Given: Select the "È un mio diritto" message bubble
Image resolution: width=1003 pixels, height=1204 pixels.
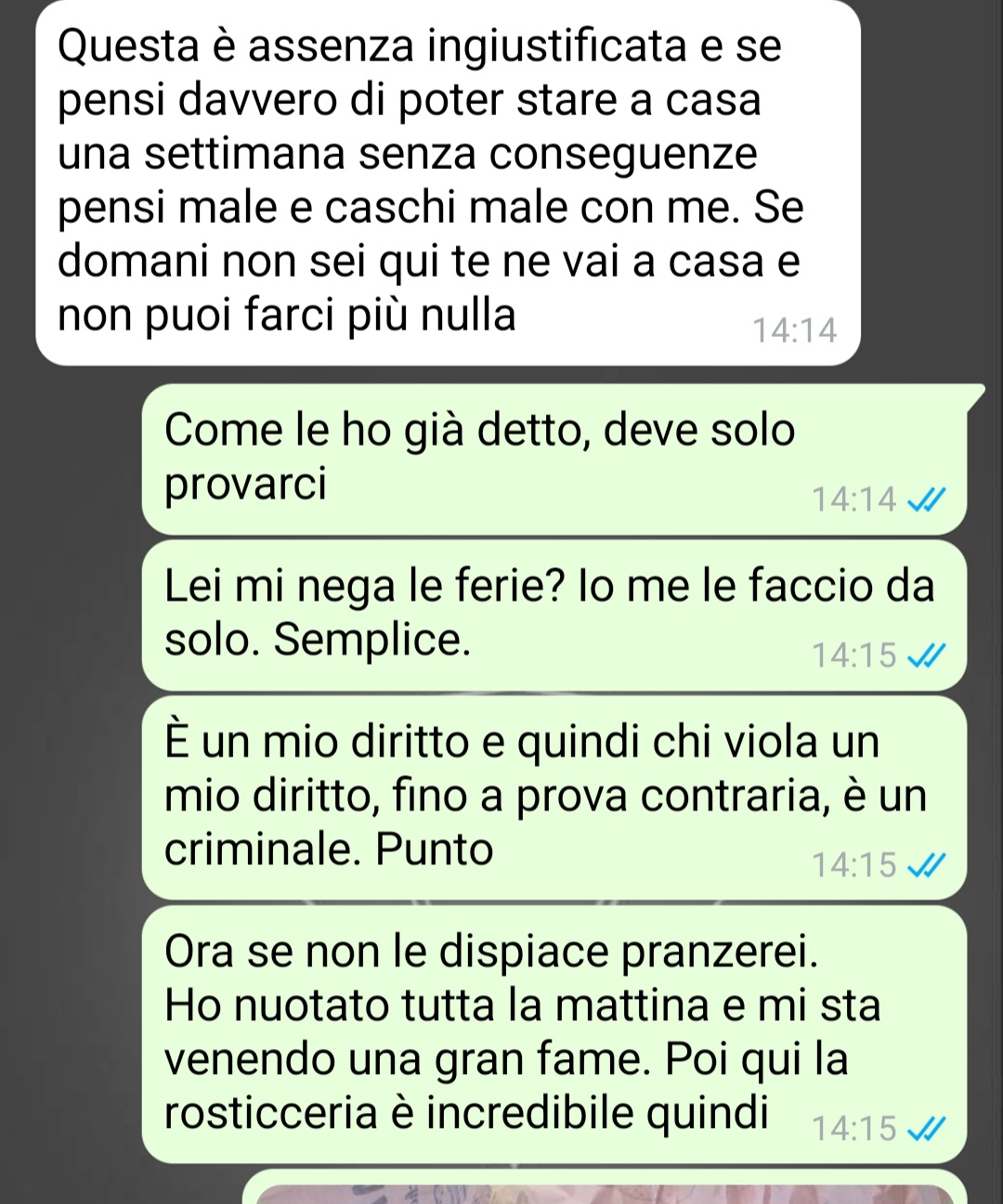Looking at the screenshot, I should [554, 797].
